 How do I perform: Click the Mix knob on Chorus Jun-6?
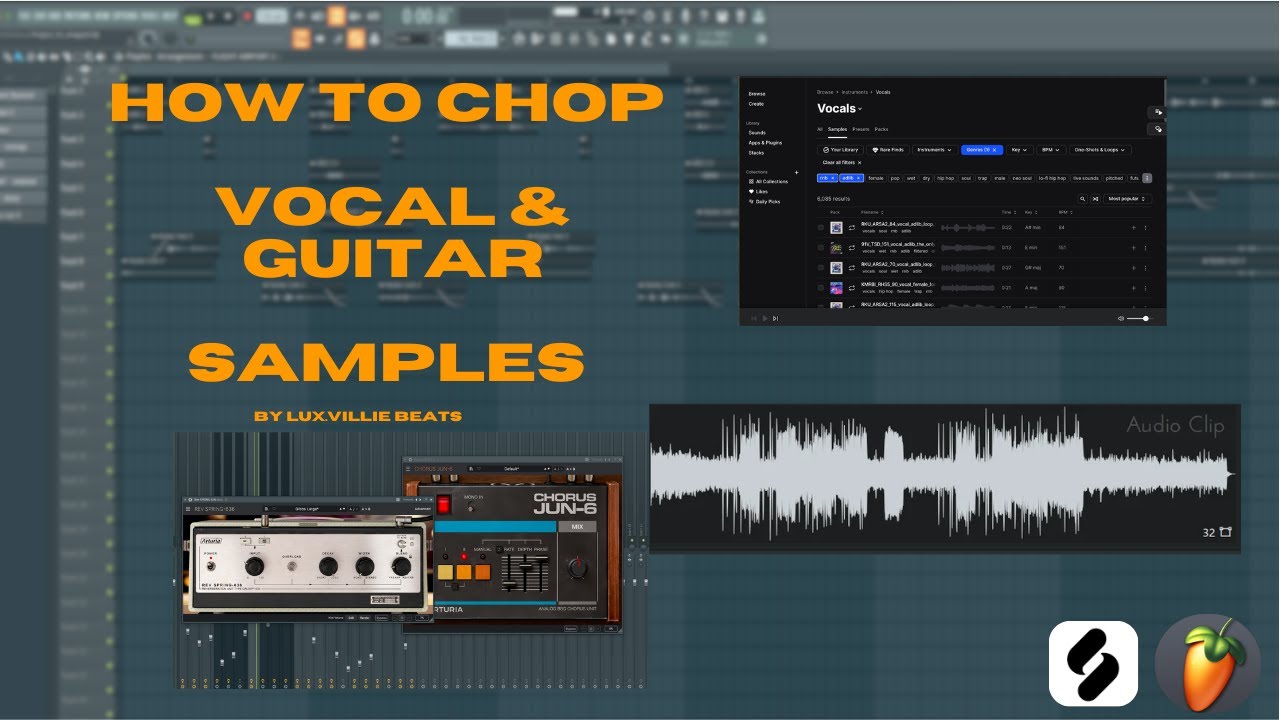point(577,568)
